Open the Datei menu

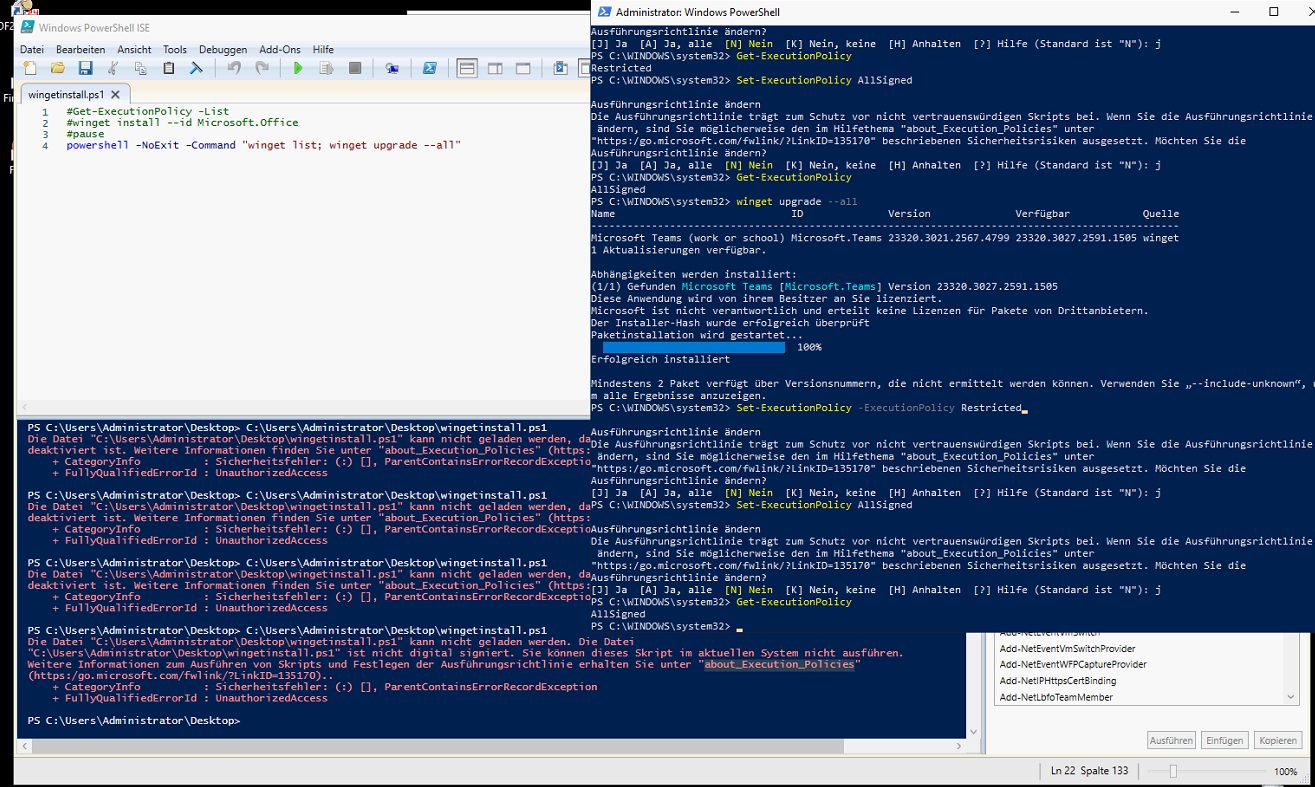tap(32, 49)
